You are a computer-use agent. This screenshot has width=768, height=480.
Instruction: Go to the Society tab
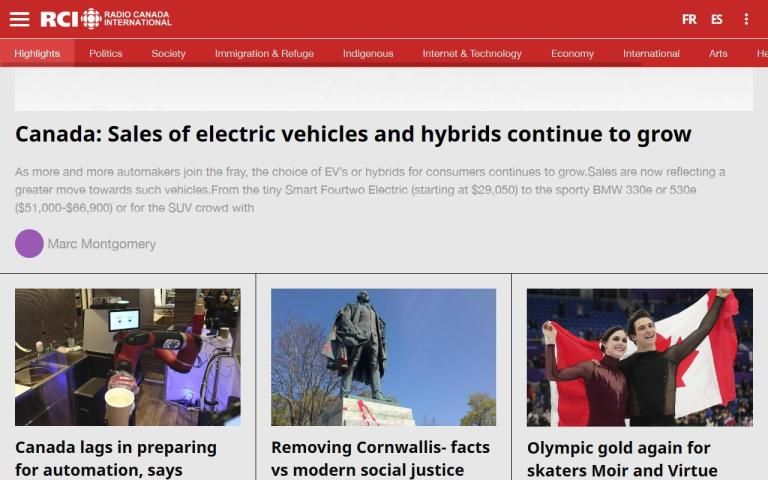168,53
